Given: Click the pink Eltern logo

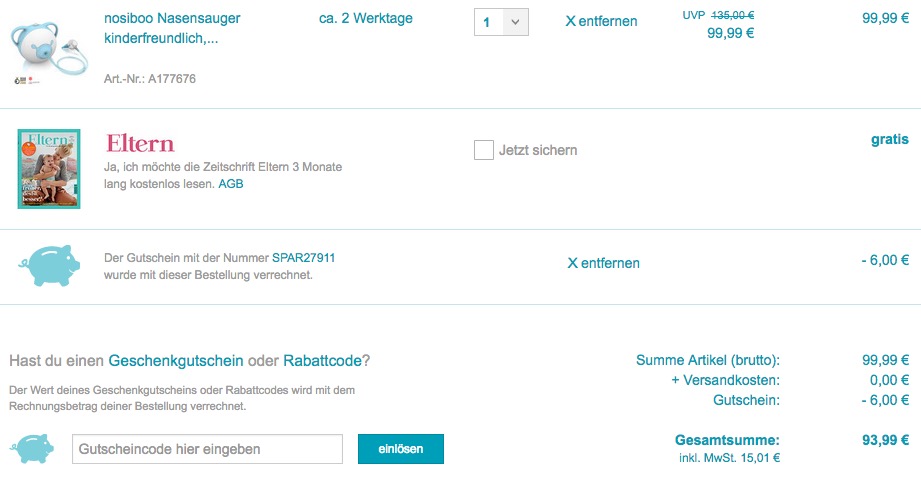Looking at the screenshot, I should tap(140, 143).
